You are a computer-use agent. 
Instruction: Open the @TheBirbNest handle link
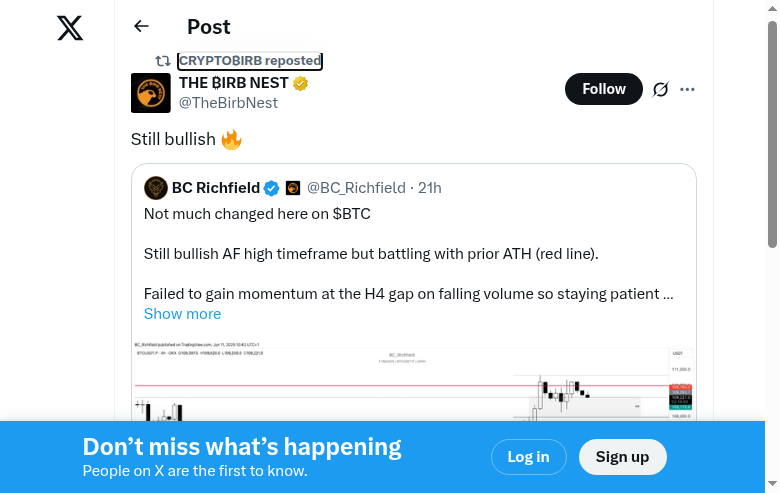[228, 103]
